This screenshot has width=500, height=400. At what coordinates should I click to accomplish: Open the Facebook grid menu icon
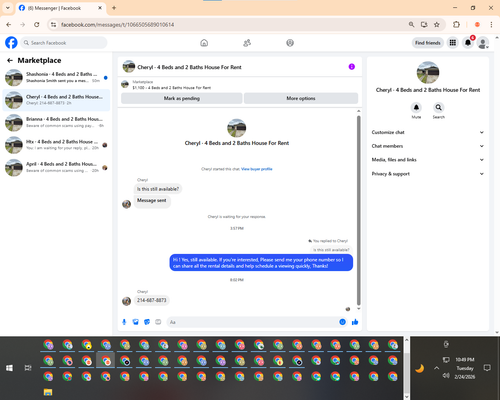click(x=453, y=43)
